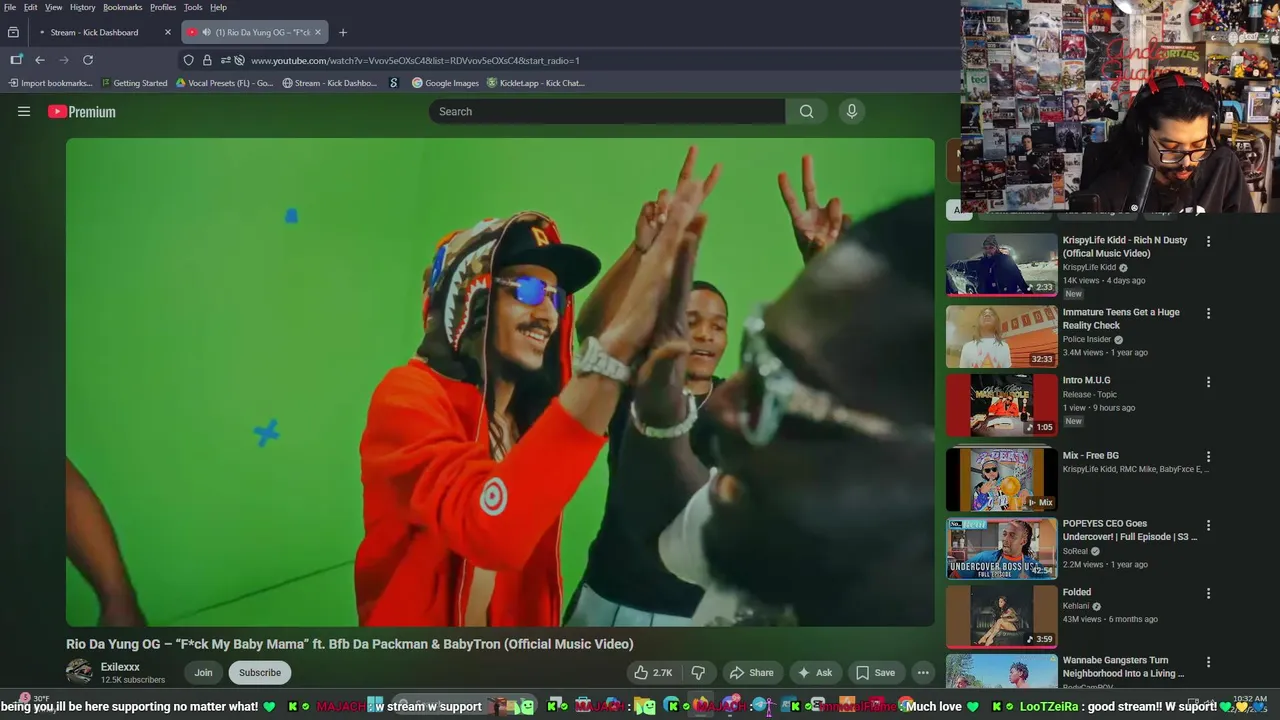Open new browser tab with plus
Image resolution: width=1280 pixels, height=720 pixels.
[343, 32]
